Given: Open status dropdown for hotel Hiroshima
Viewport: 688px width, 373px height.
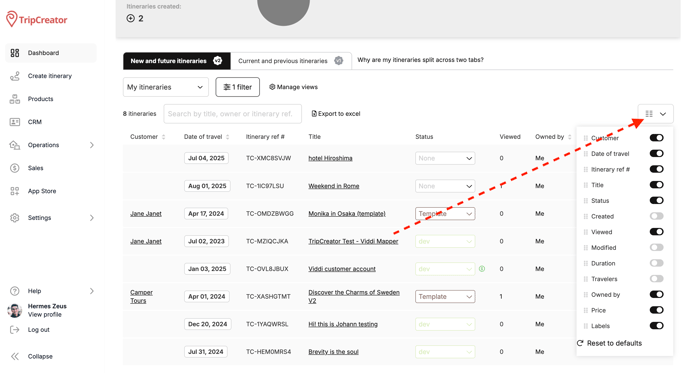Looking at the screenshot, I should pos(445,158).
